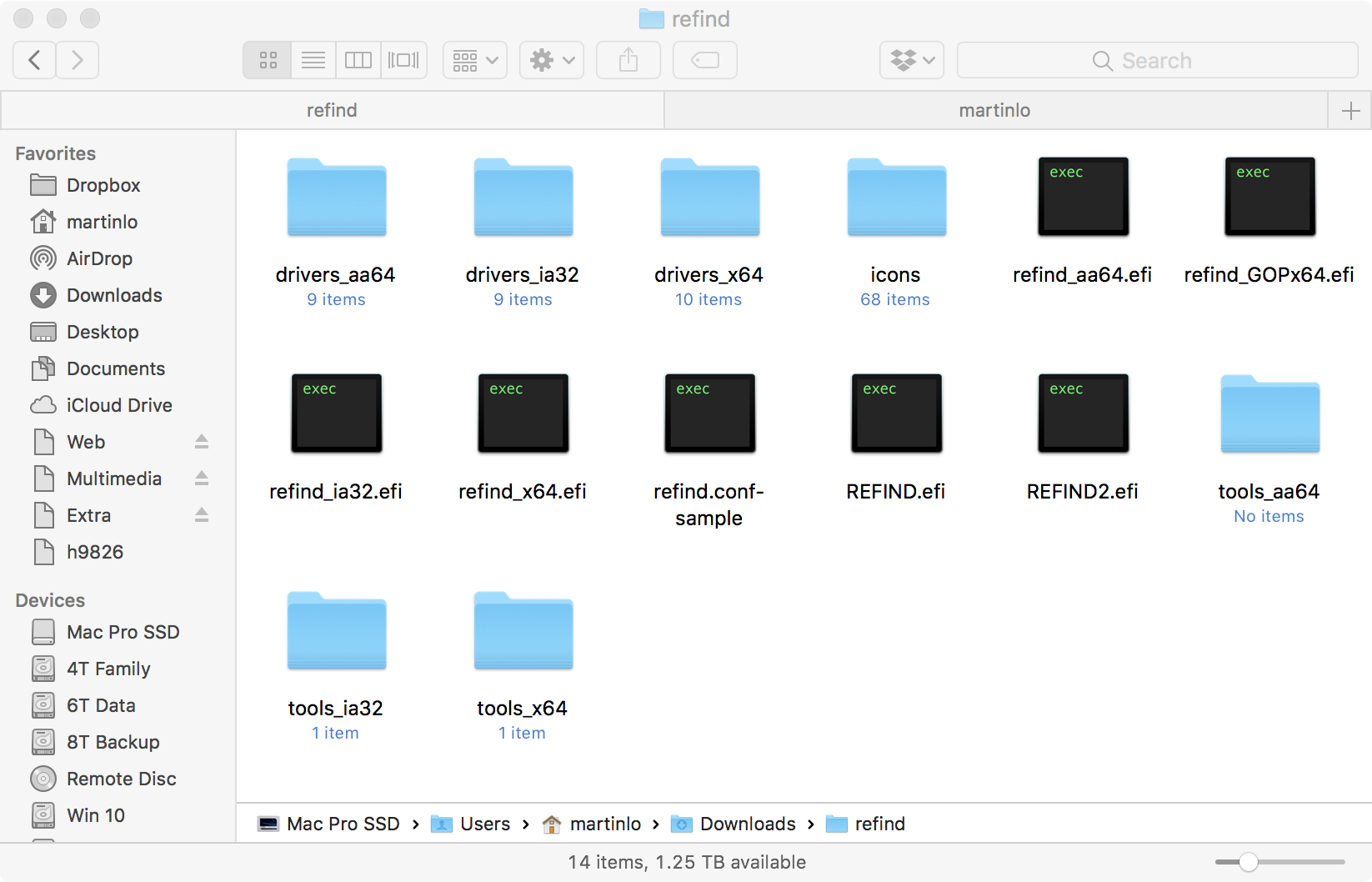Eject the Web volume
1372x882 pixels.
202,442
